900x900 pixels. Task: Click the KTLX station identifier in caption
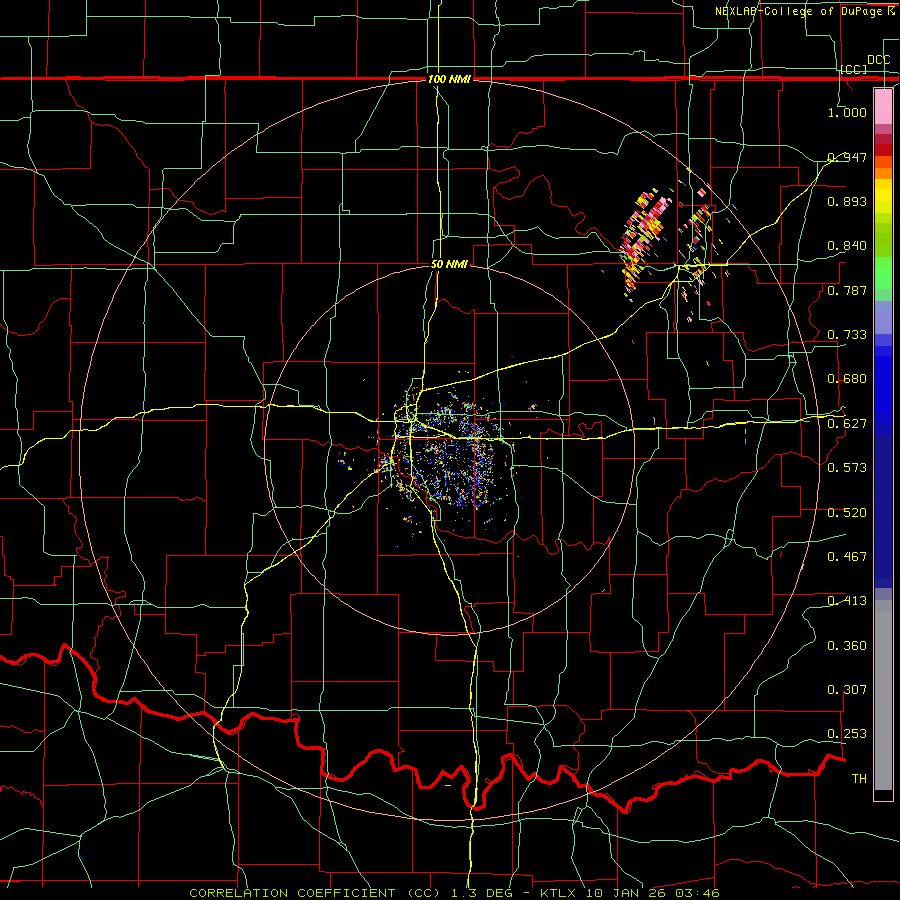point(557,893)
